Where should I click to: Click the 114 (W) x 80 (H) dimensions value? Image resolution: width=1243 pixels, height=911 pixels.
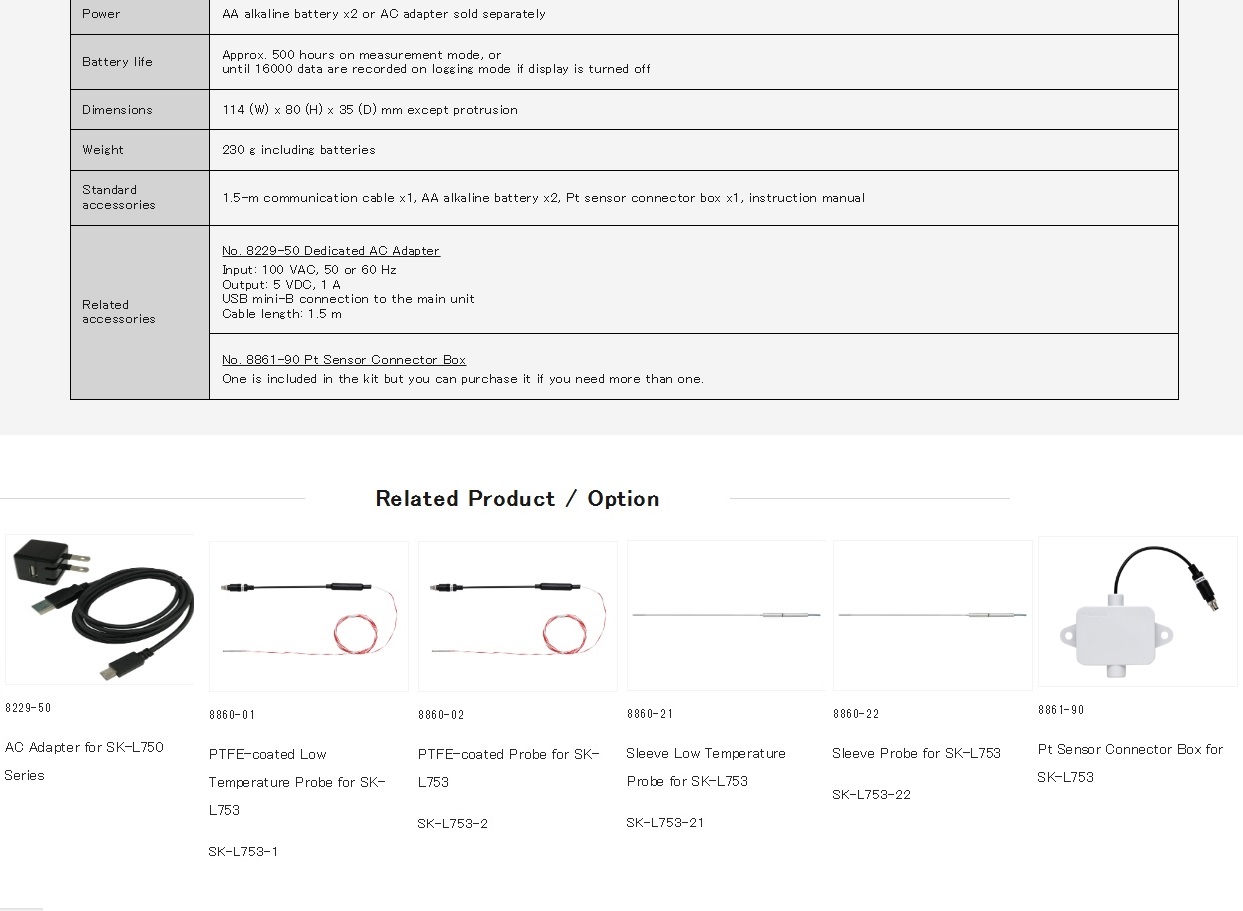click(x=370, y=110)
